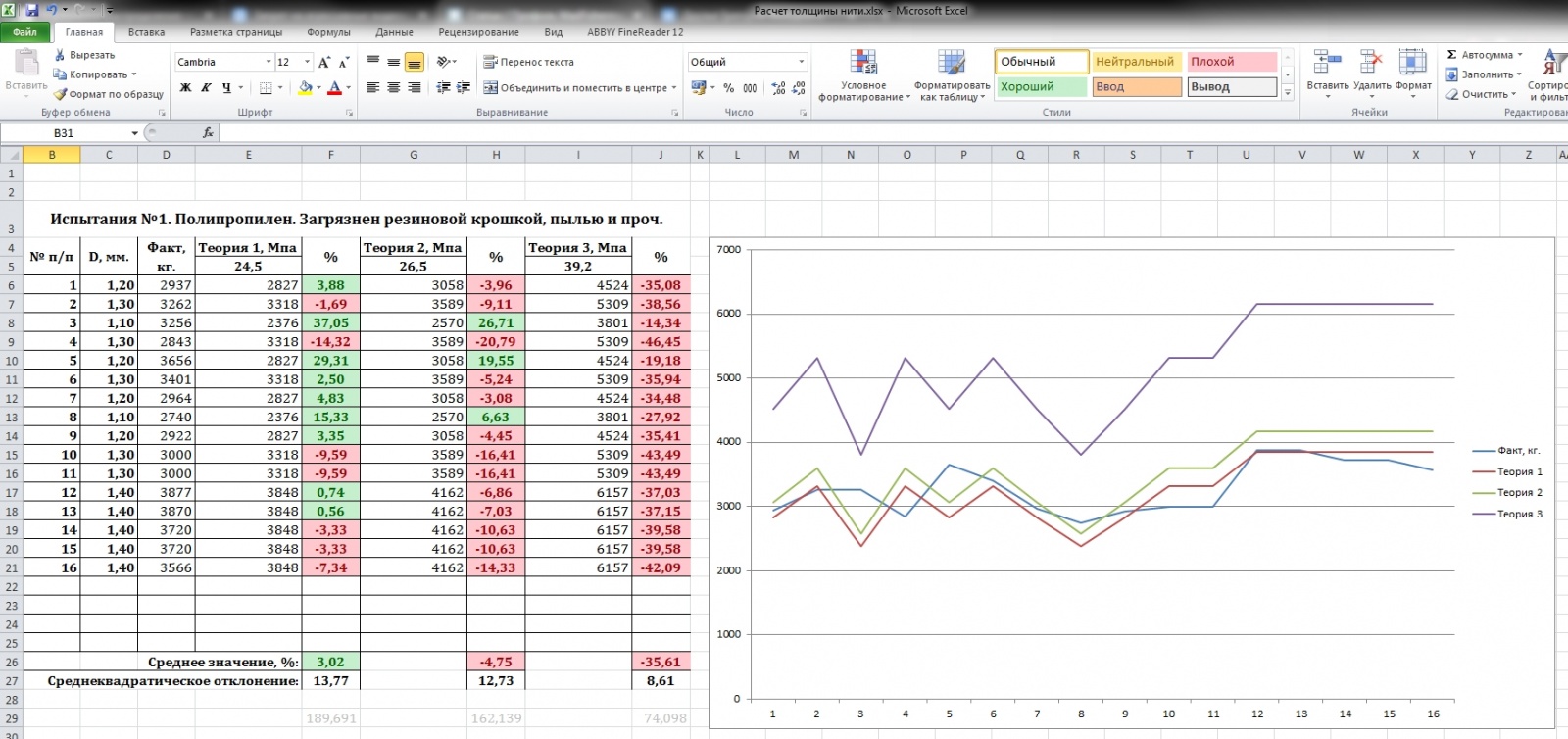1568x739 pixels.
Task: Apply thousands separator 000 format
Action: [750, 87]
